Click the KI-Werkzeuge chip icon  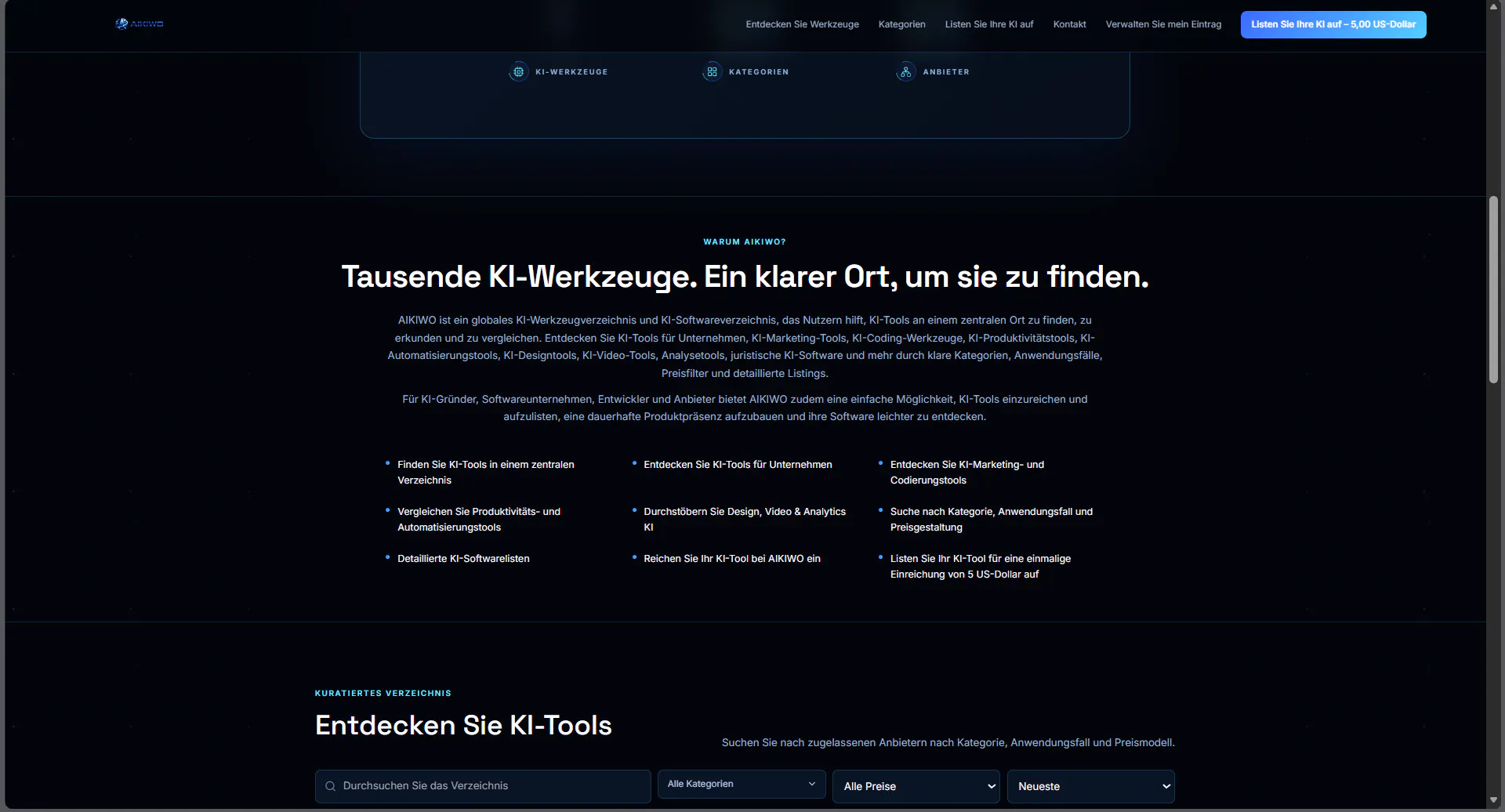[518, 71]
